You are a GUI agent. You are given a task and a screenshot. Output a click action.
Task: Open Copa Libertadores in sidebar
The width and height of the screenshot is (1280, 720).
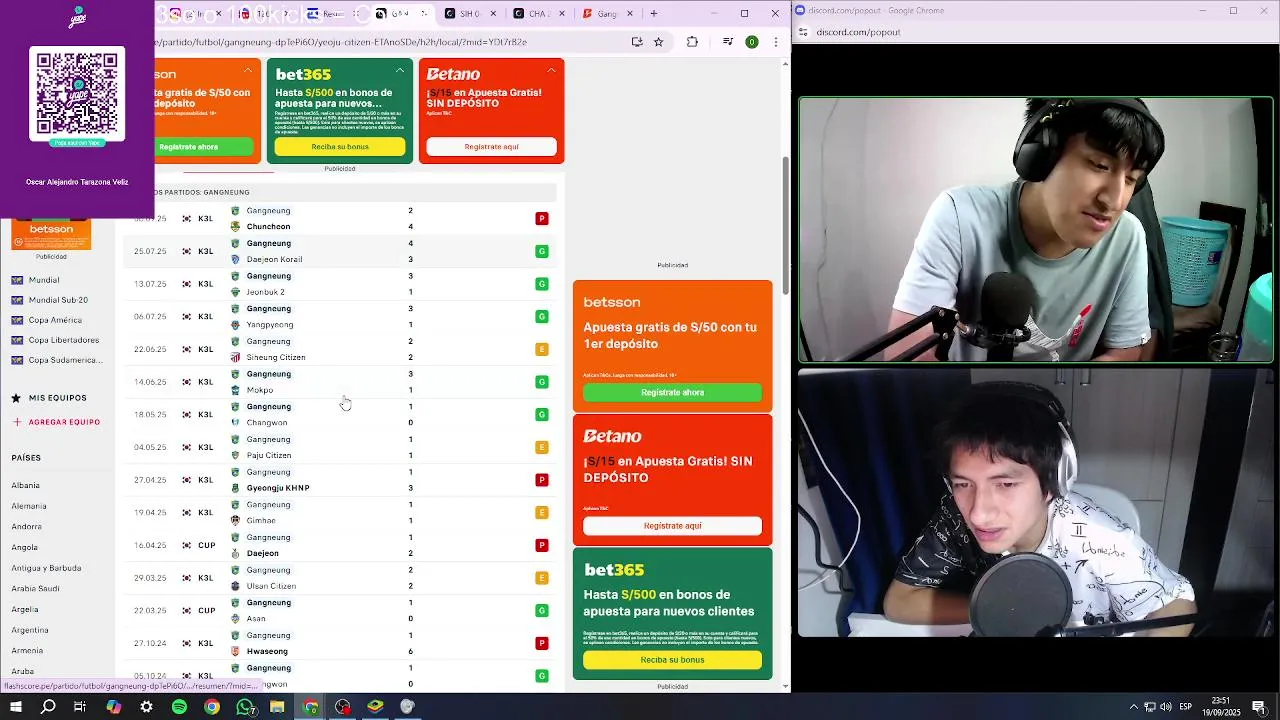[x=64, y=340]
